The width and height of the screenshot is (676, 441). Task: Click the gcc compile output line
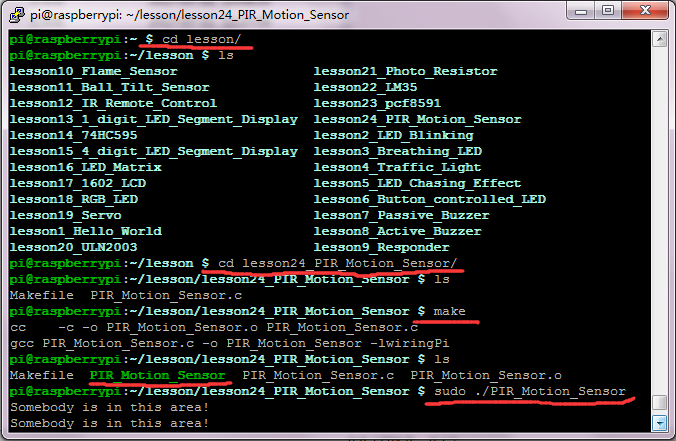click(229, 344)
